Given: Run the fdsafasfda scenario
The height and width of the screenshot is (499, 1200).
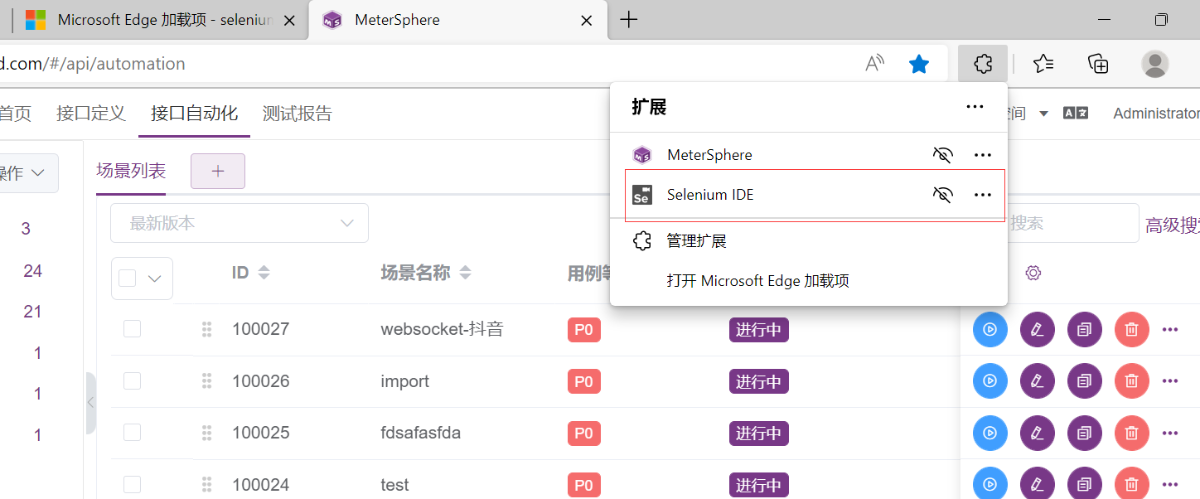Looking at the screenshot, I should coord(989,433).
